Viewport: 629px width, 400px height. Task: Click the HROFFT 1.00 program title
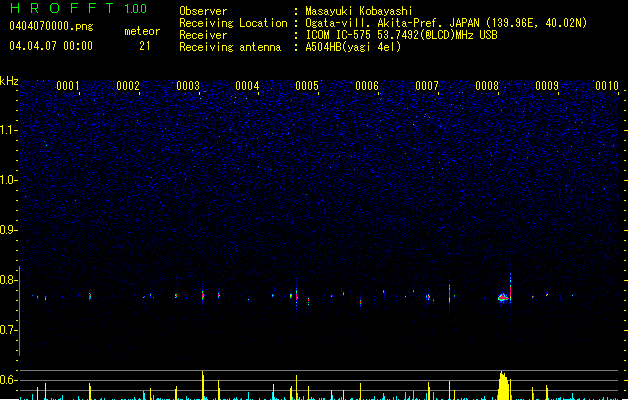[x=78, y=8]
